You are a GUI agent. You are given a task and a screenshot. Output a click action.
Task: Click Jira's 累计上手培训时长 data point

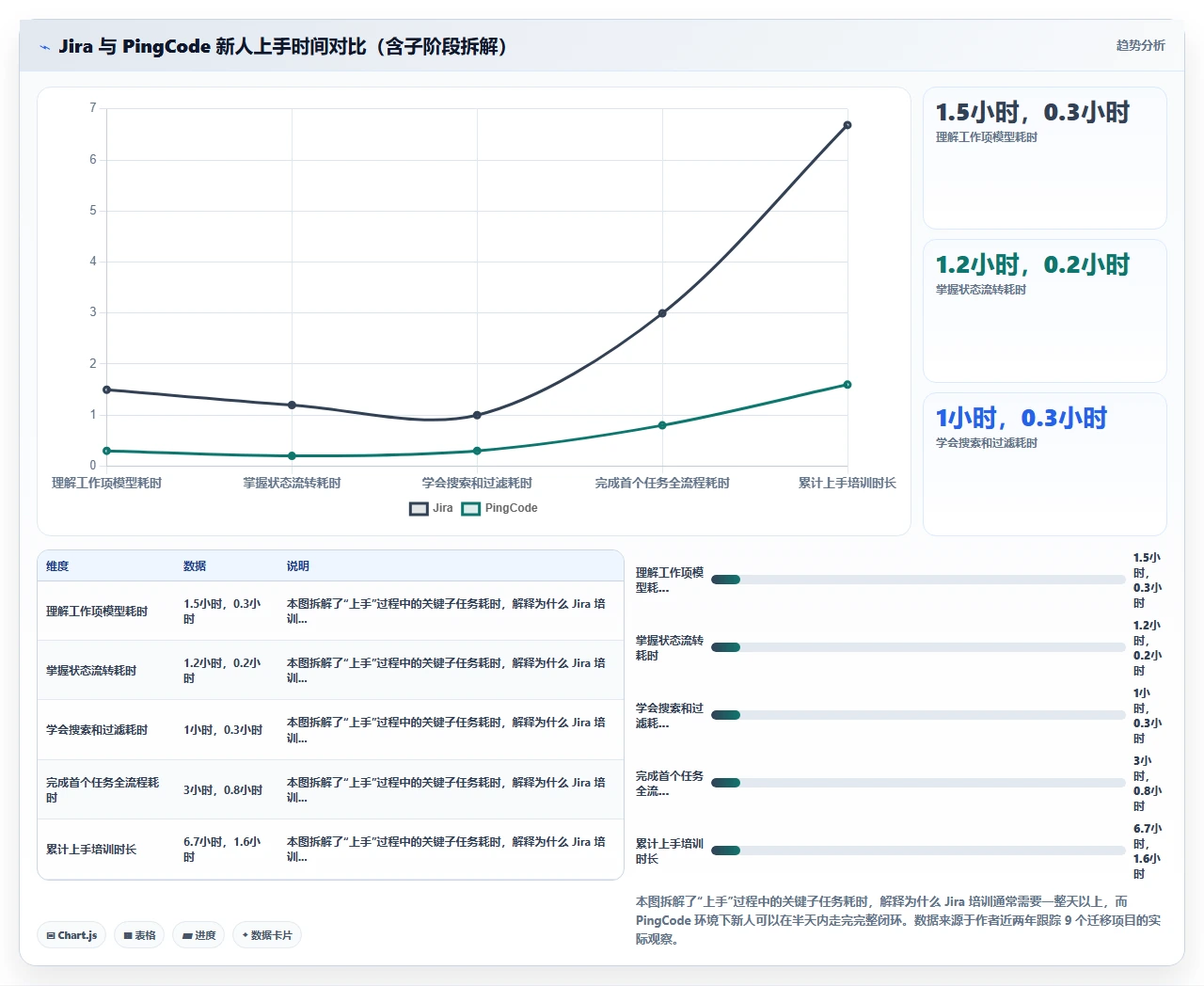click(848, 125)
